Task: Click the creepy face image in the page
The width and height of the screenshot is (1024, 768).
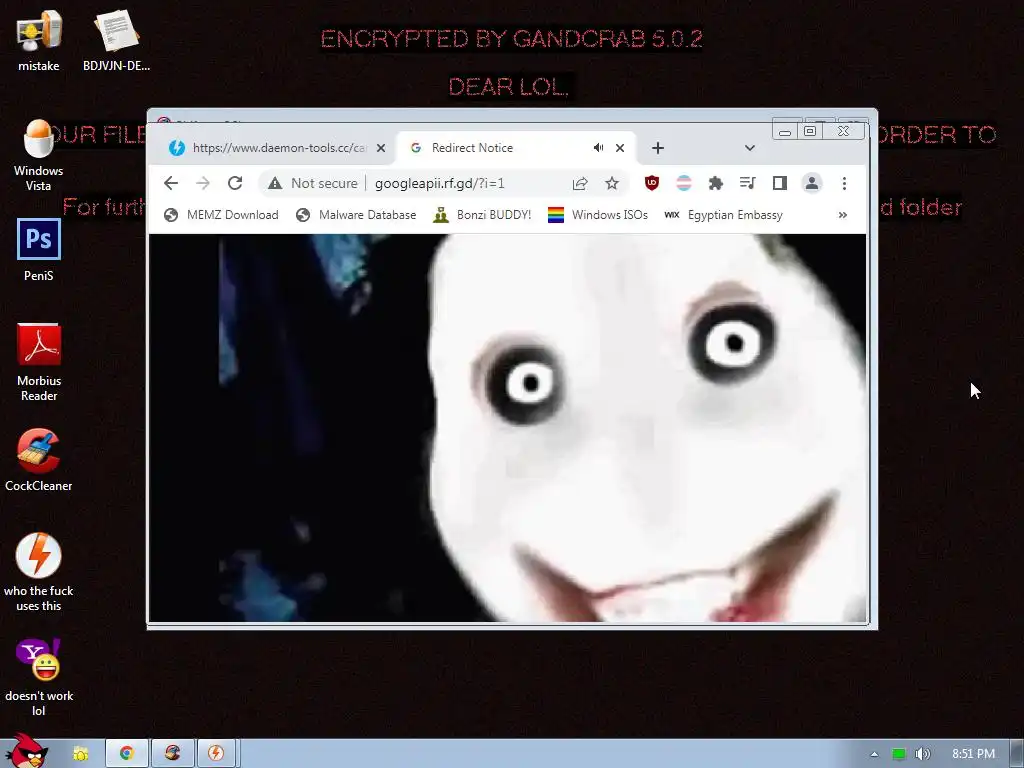Action: [507, 428]
